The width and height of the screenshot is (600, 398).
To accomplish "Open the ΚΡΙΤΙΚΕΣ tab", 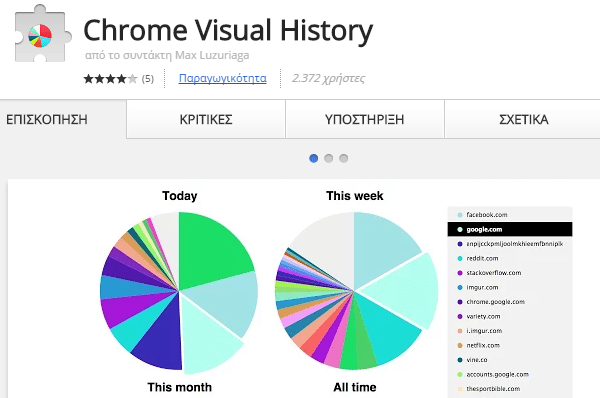I will [206, 119].
